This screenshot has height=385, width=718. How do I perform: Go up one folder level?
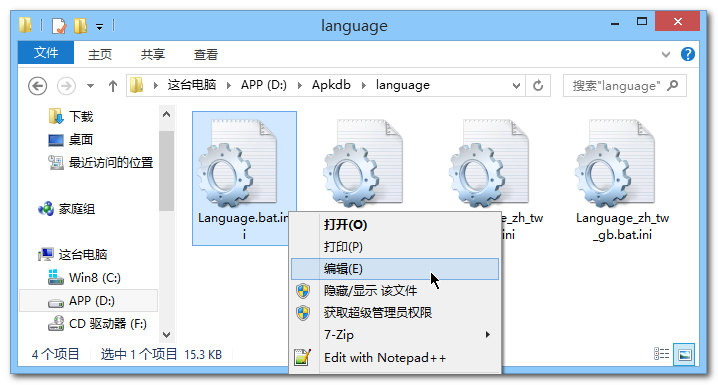[113, 86]
